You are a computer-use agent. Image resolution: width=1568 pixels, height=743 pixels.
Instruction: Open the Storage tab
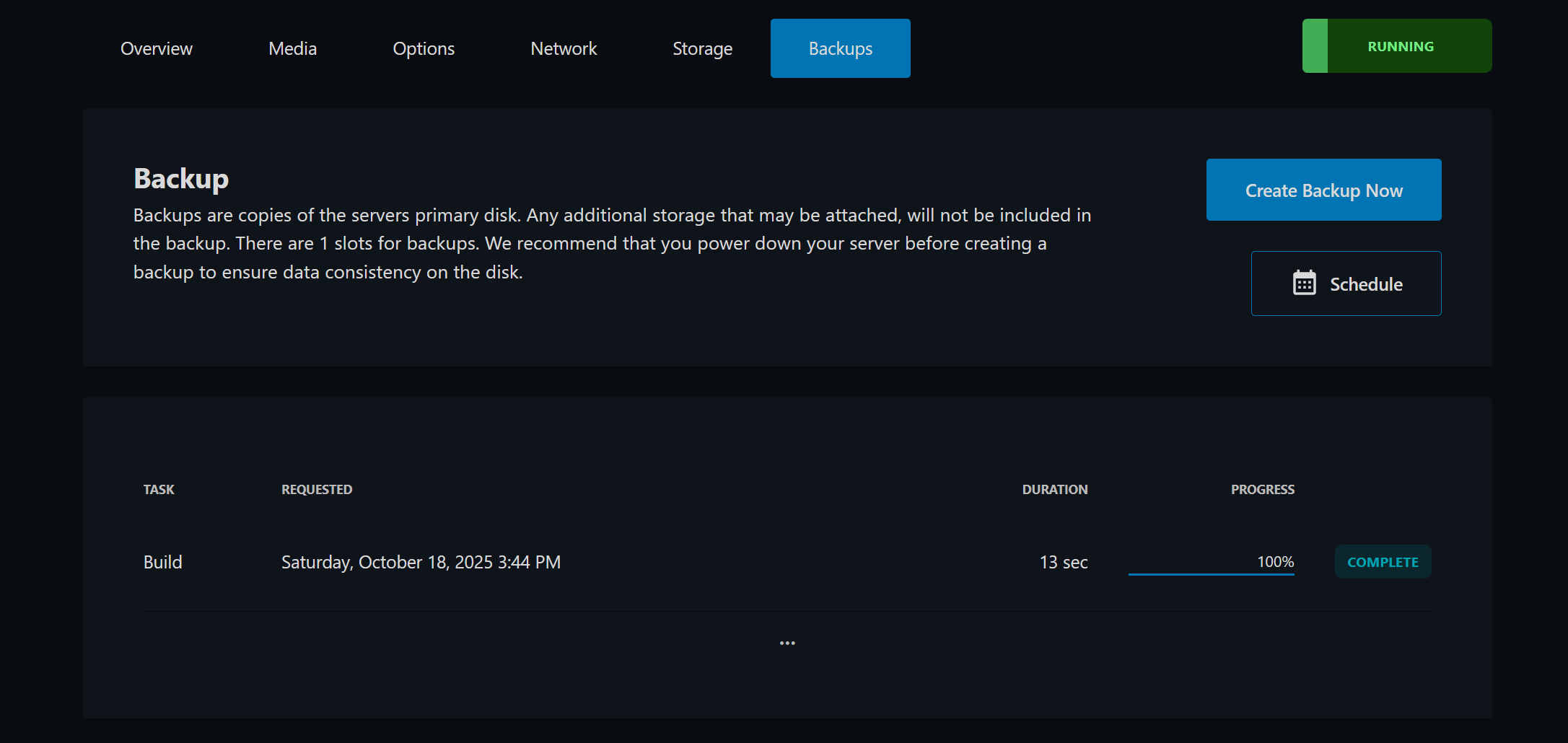(702, 48)
